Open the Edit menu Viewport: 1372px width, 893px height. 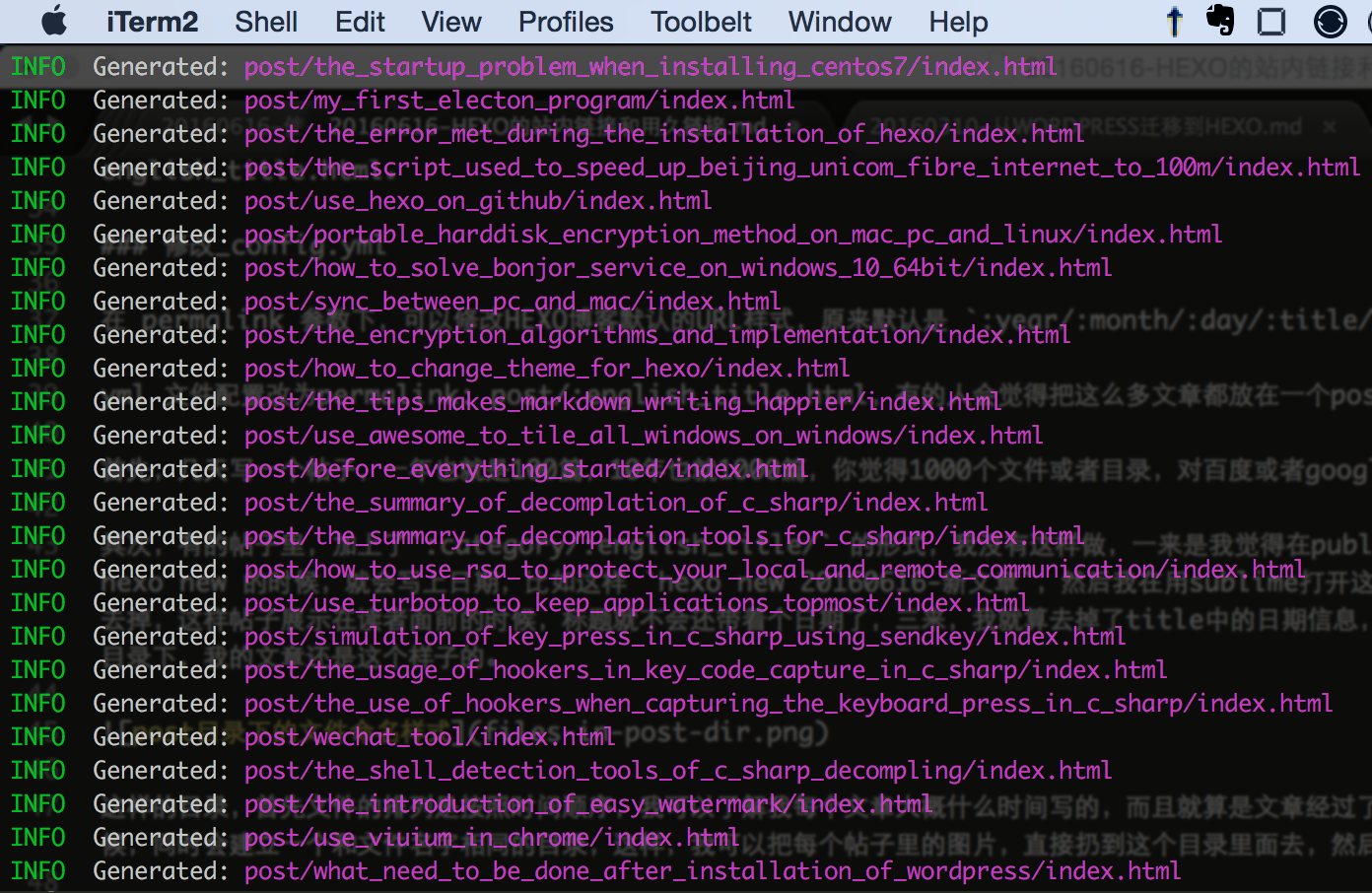[360, 22]
